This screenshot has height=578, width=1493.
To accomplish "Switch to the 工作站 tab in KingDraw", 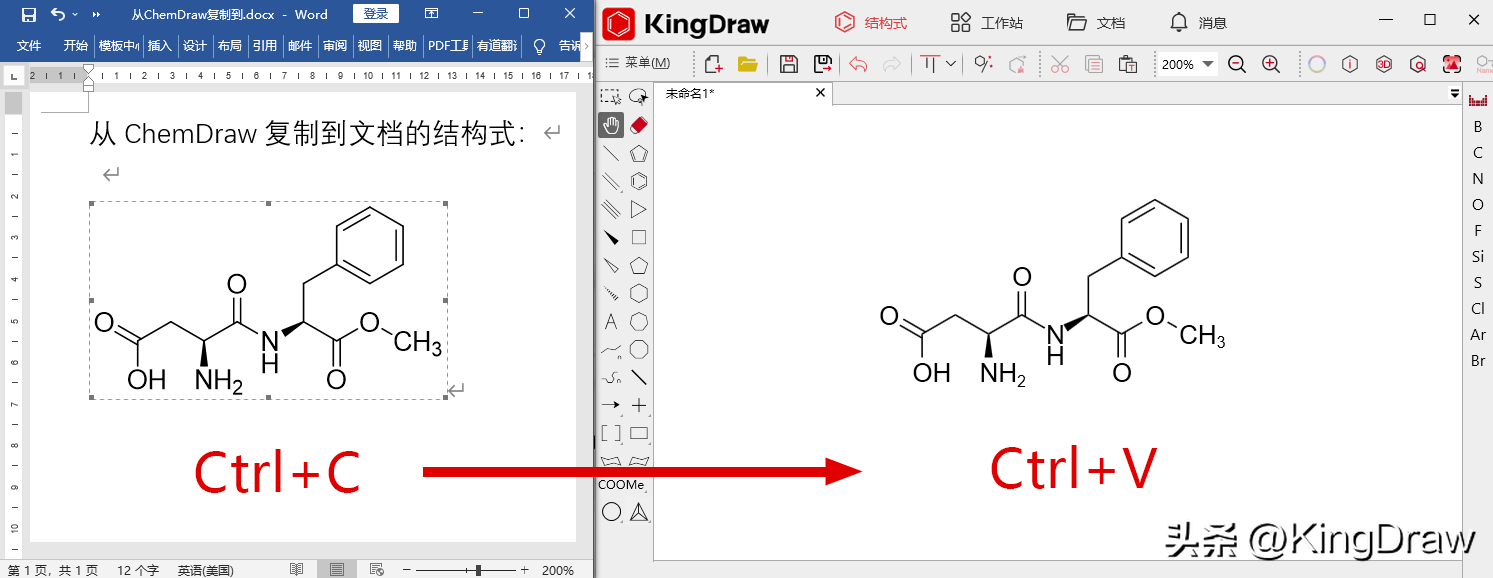I will pyautogui.click(x=986, y=22).
